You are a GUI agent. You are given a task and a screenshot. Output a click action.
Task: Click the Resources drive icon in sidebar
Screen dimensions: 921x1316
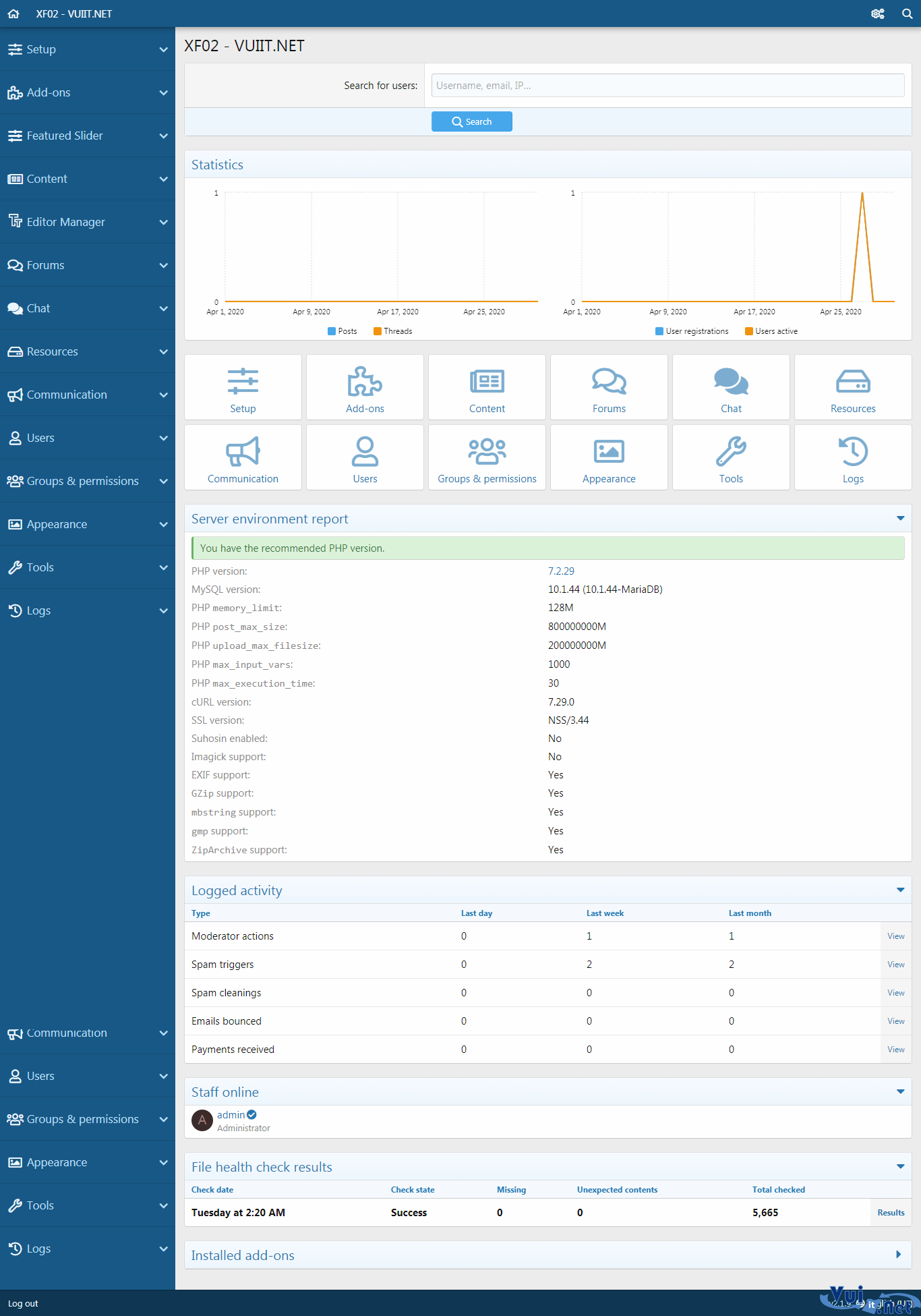click(15, 351)
